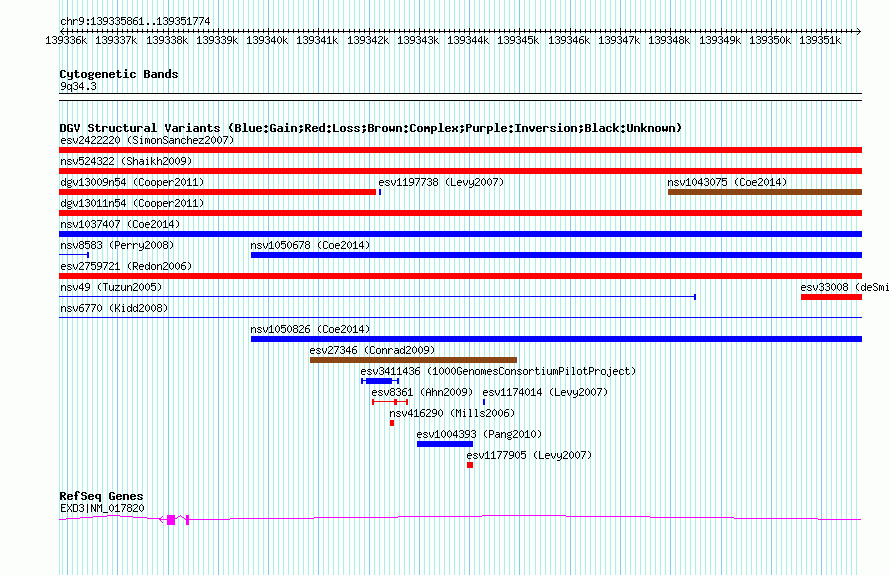The image size is (890, 575).
Task: Select the red esv8361 variant glyph
Action: point(390,402)
